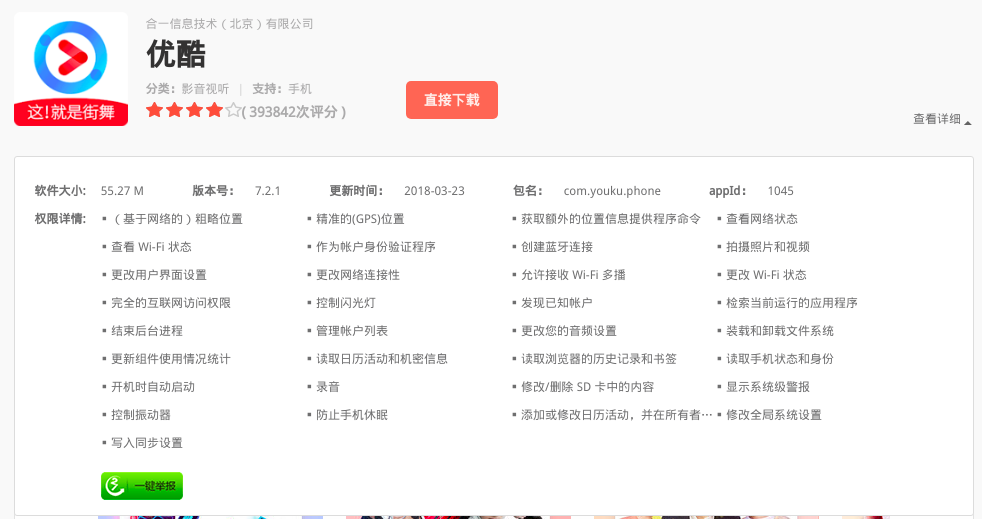This screenshot has height=519, width=982.
Task: Click permission 作为帐户身份验证程序
Action: tap(375, 247)
